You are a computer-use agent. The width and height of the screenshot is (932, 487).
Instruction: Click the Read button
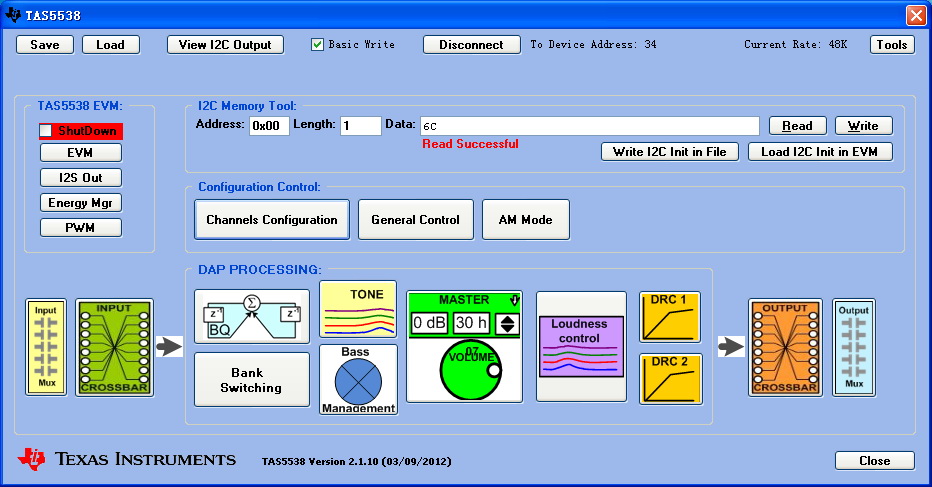[x=798, y=125]
